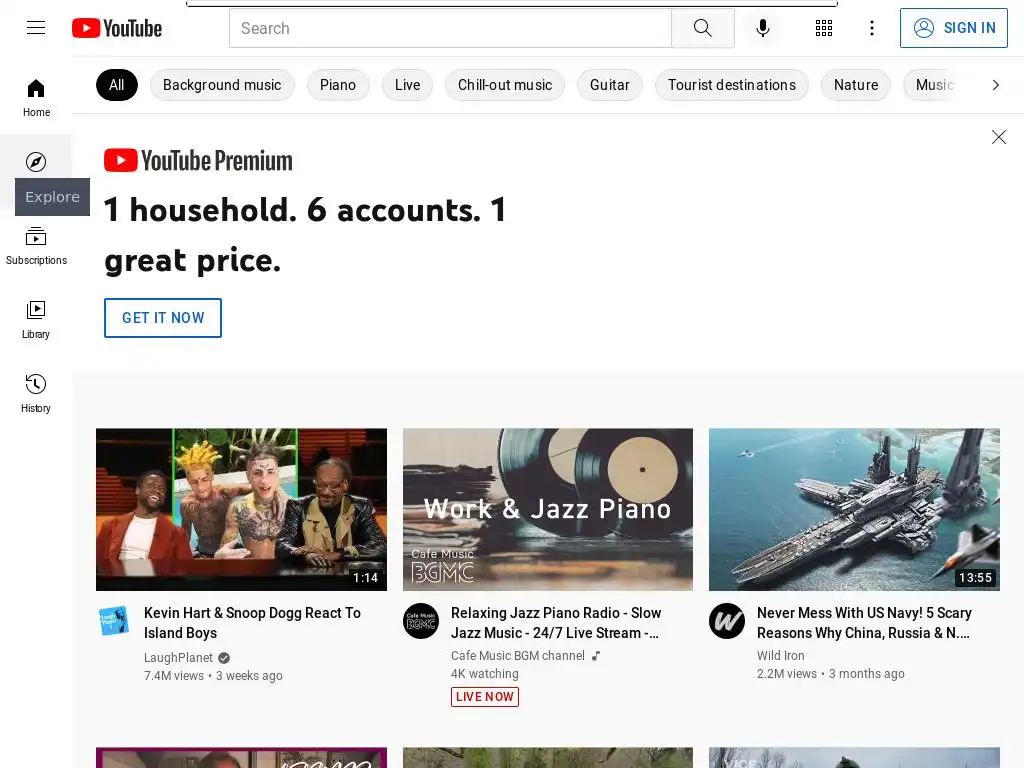The height and width of the screenshot is (768, 1024).
Task: Open Wild Iron channel name link
Action: [780, 656]
